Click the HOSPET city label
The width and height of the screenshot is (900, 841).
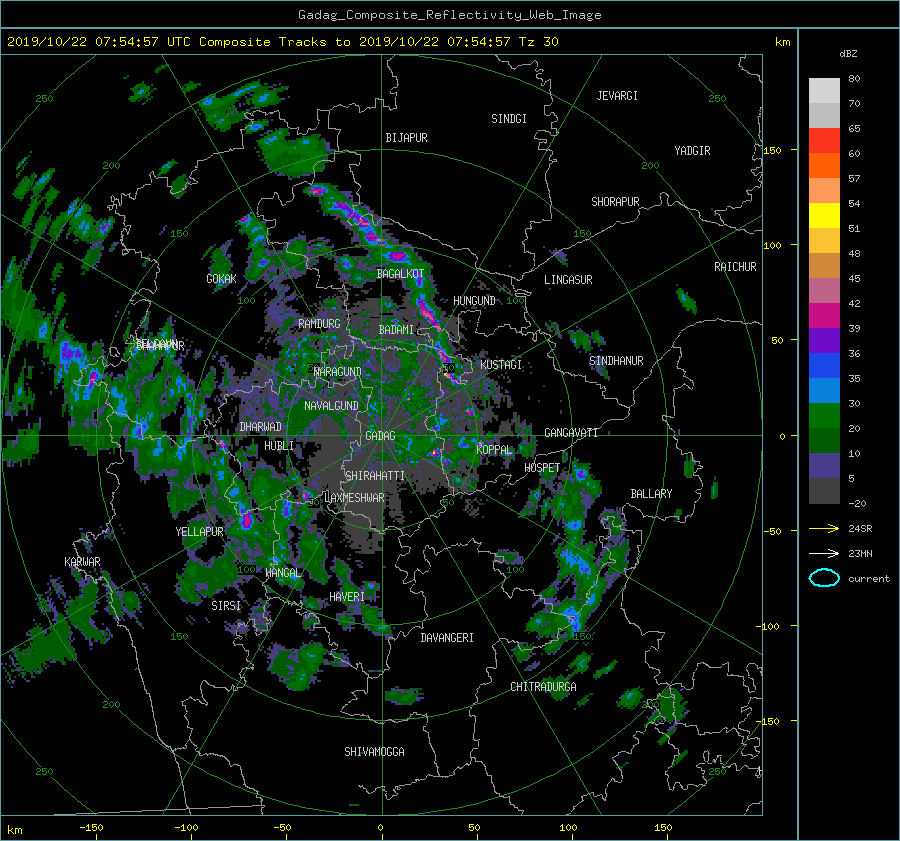542,468
